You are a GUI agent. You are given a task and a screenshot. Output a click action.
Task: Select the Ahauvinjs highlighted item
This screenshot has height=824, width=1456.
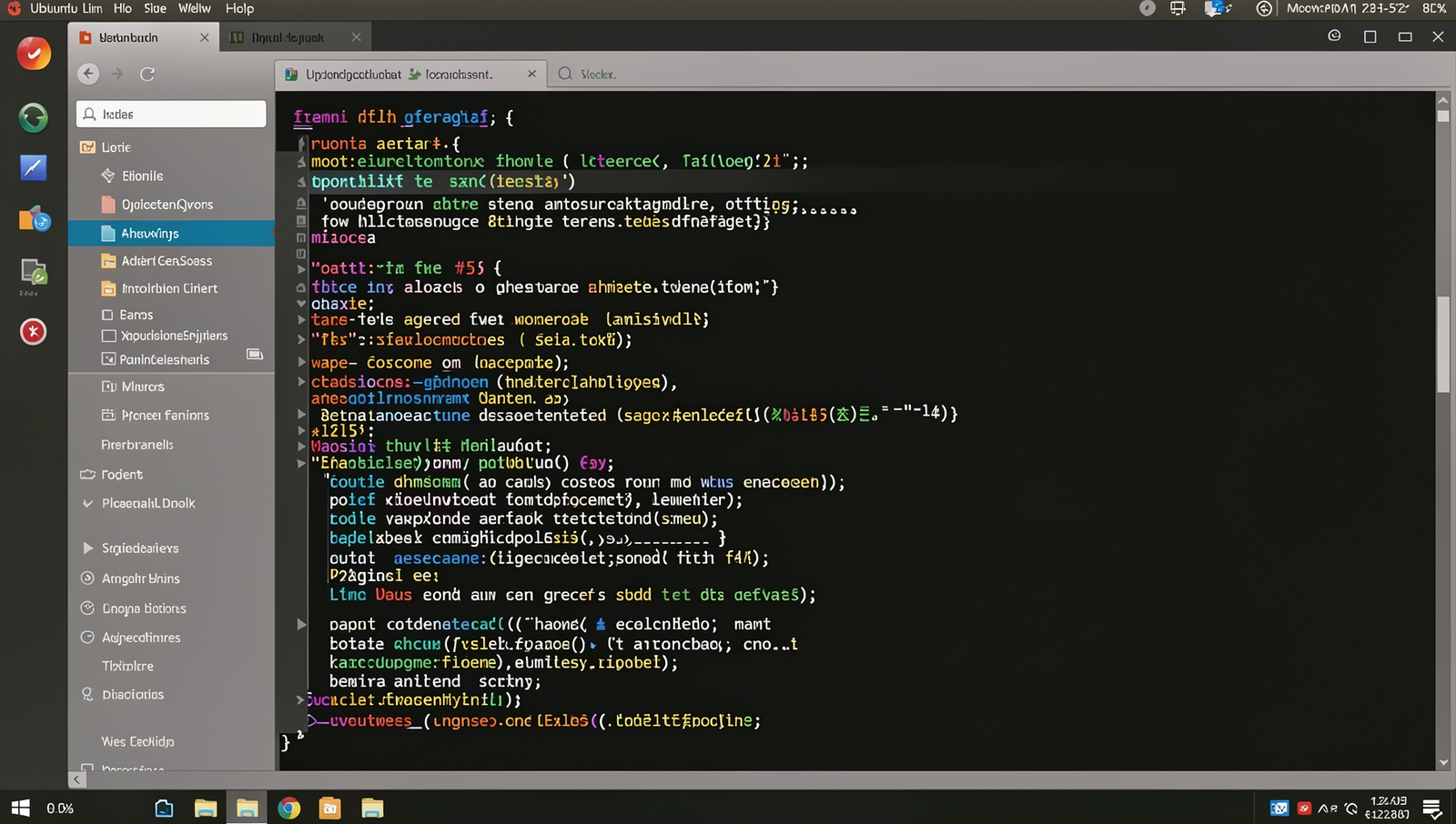171,234
